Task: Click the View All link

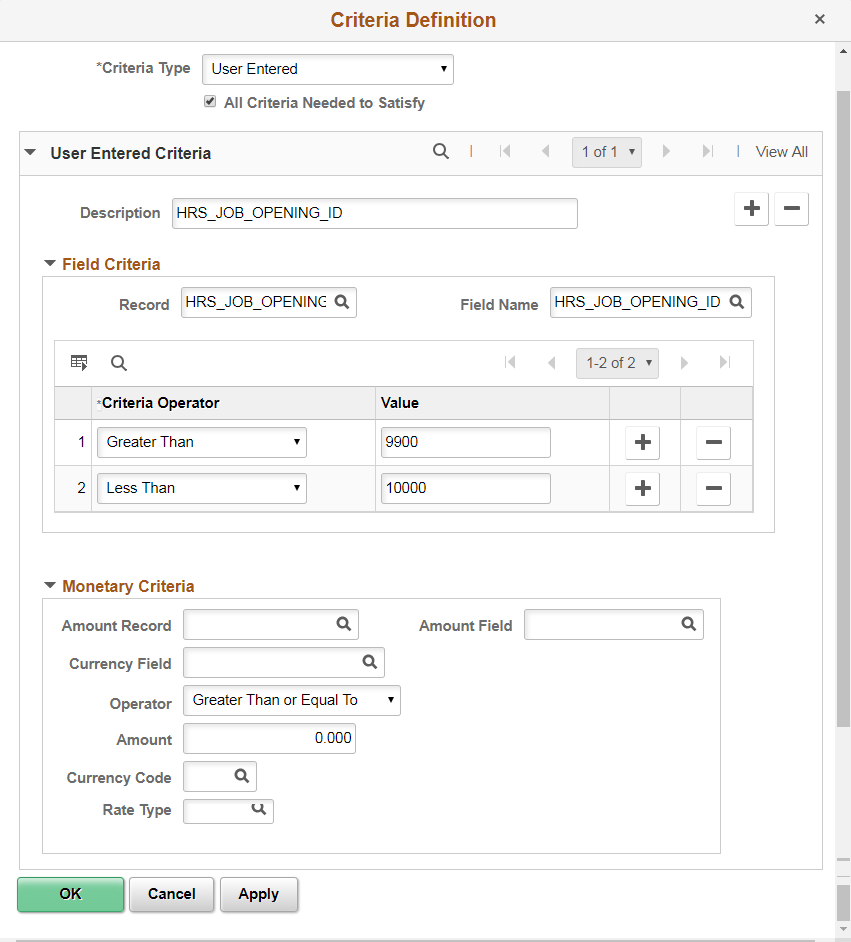Action: point(781,152)
